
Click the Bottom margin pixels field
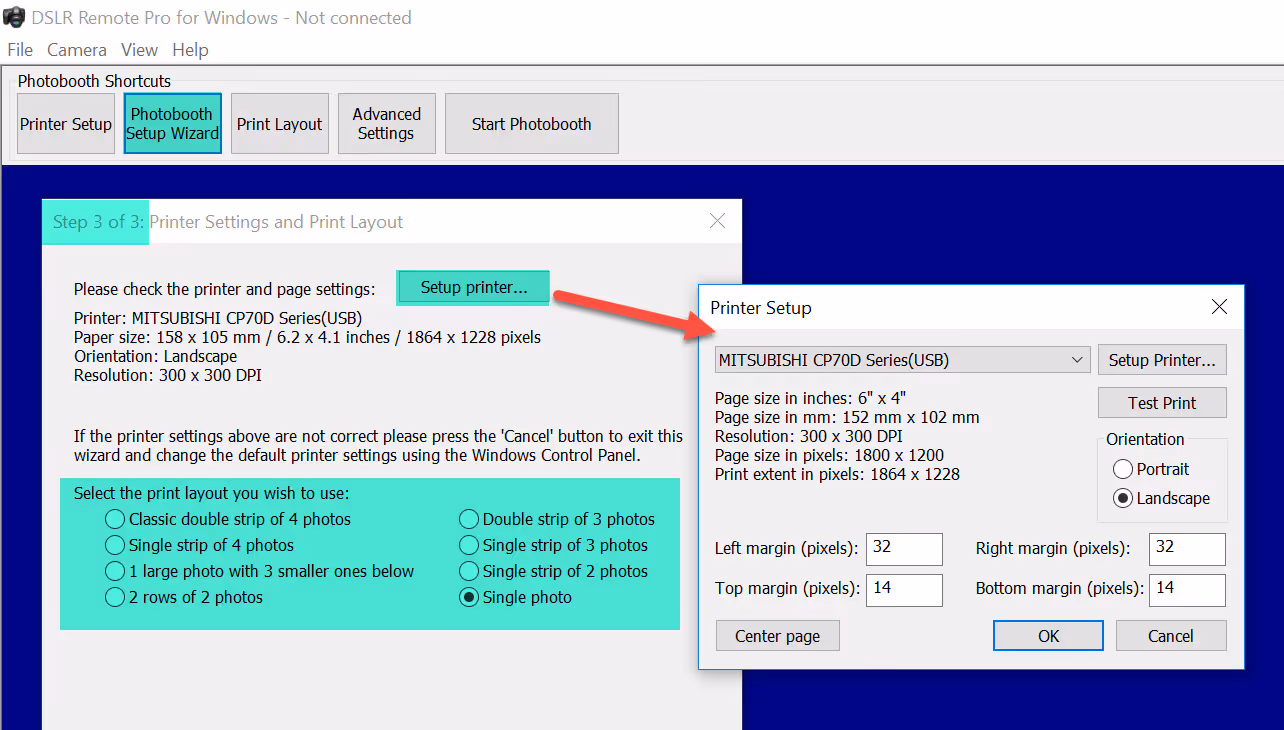coord(1187,590)
